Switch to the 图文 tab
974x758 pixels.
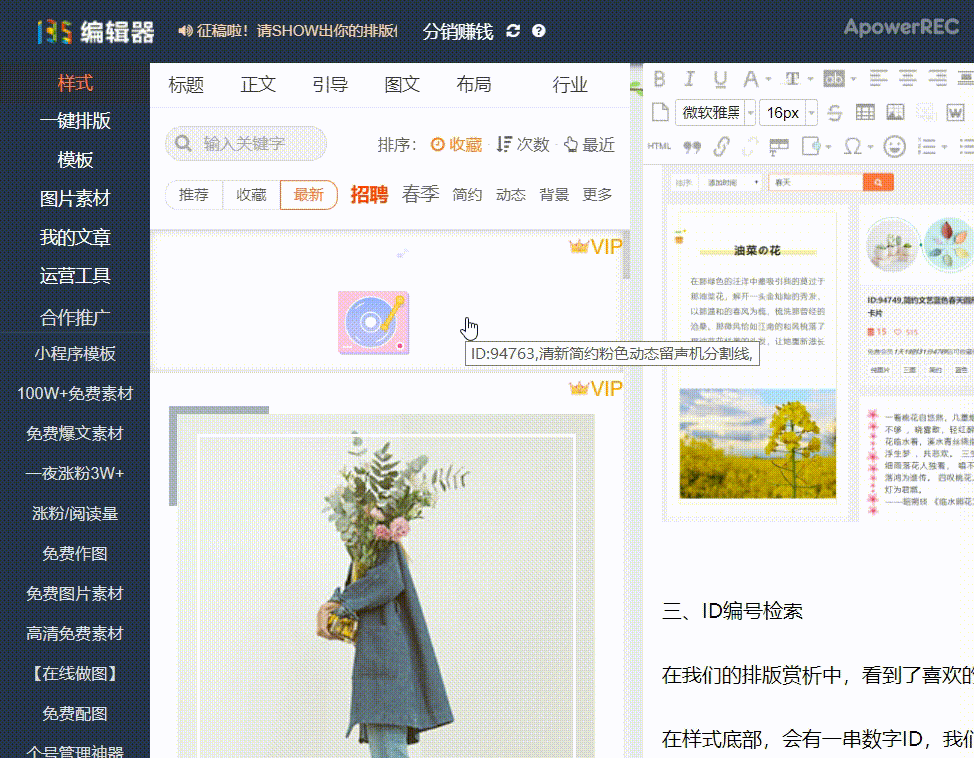(402, 85)
